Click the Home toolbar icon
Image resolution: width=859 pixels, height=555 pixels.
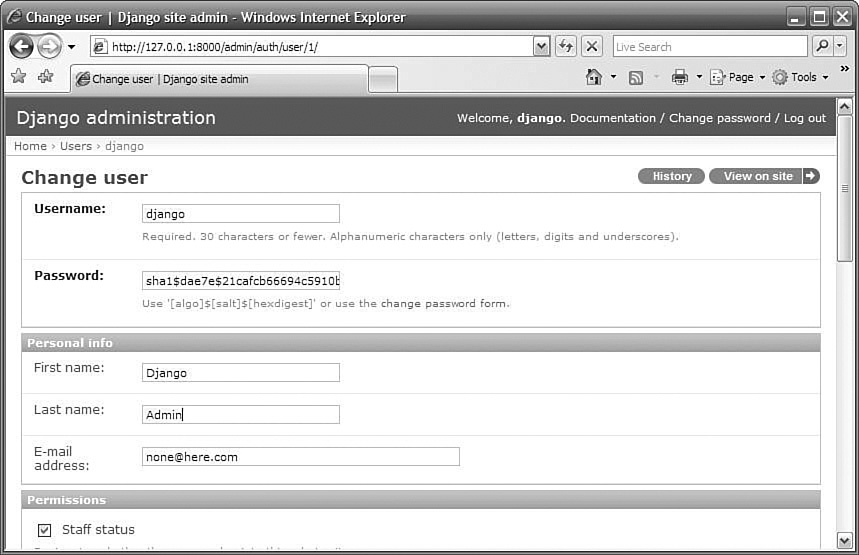point(594,77)
